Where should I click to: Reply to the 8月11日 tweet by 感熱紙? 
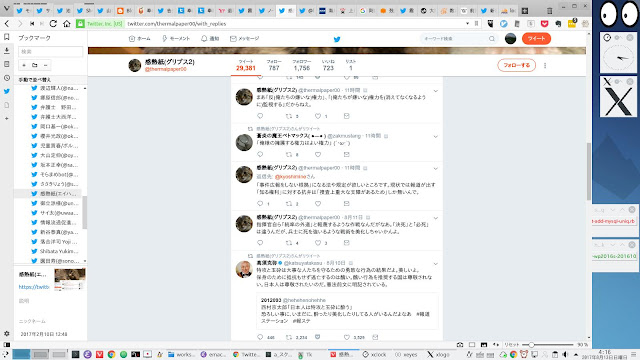pos(260,242)
